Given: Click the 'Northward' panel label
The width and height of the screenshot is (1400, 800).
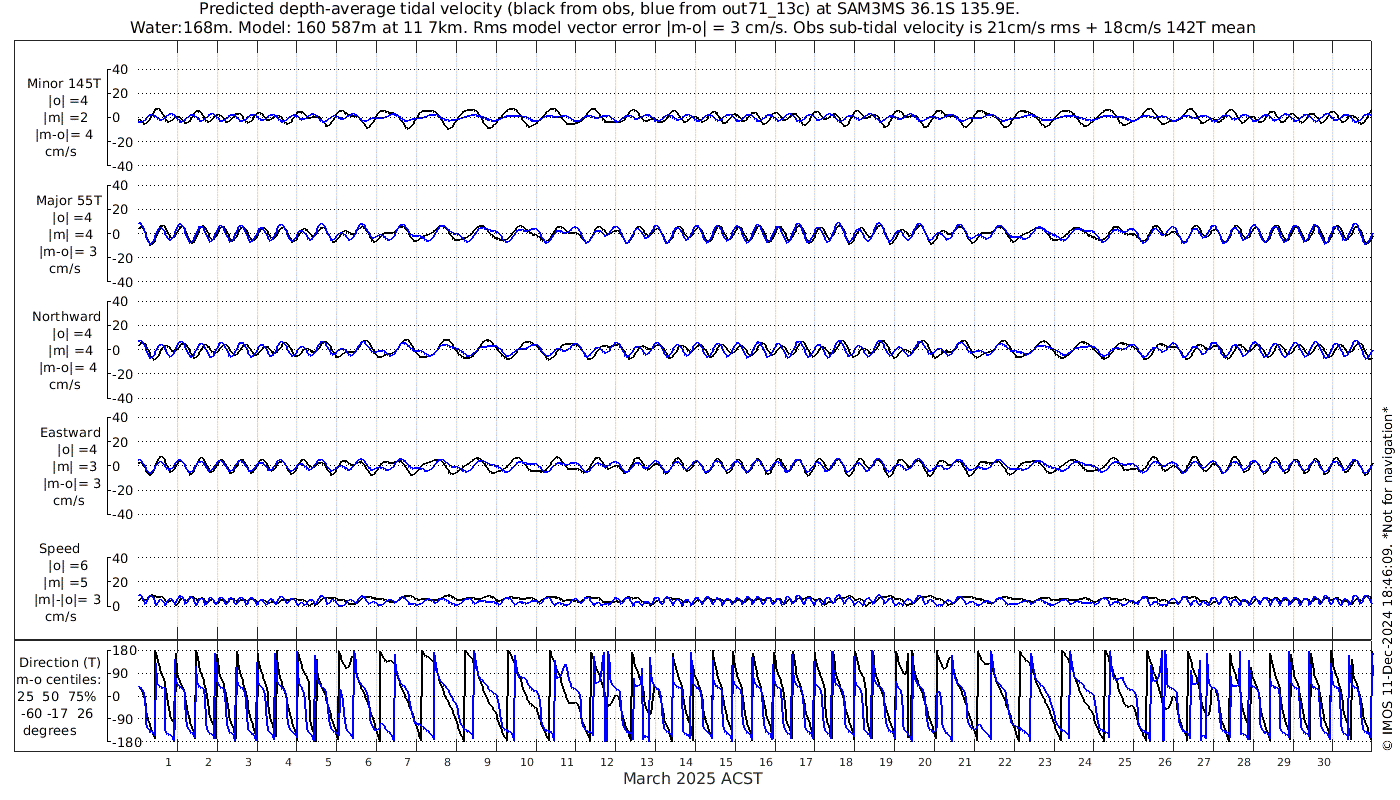Looking at the screenshot, I should (x=67, y=316).
